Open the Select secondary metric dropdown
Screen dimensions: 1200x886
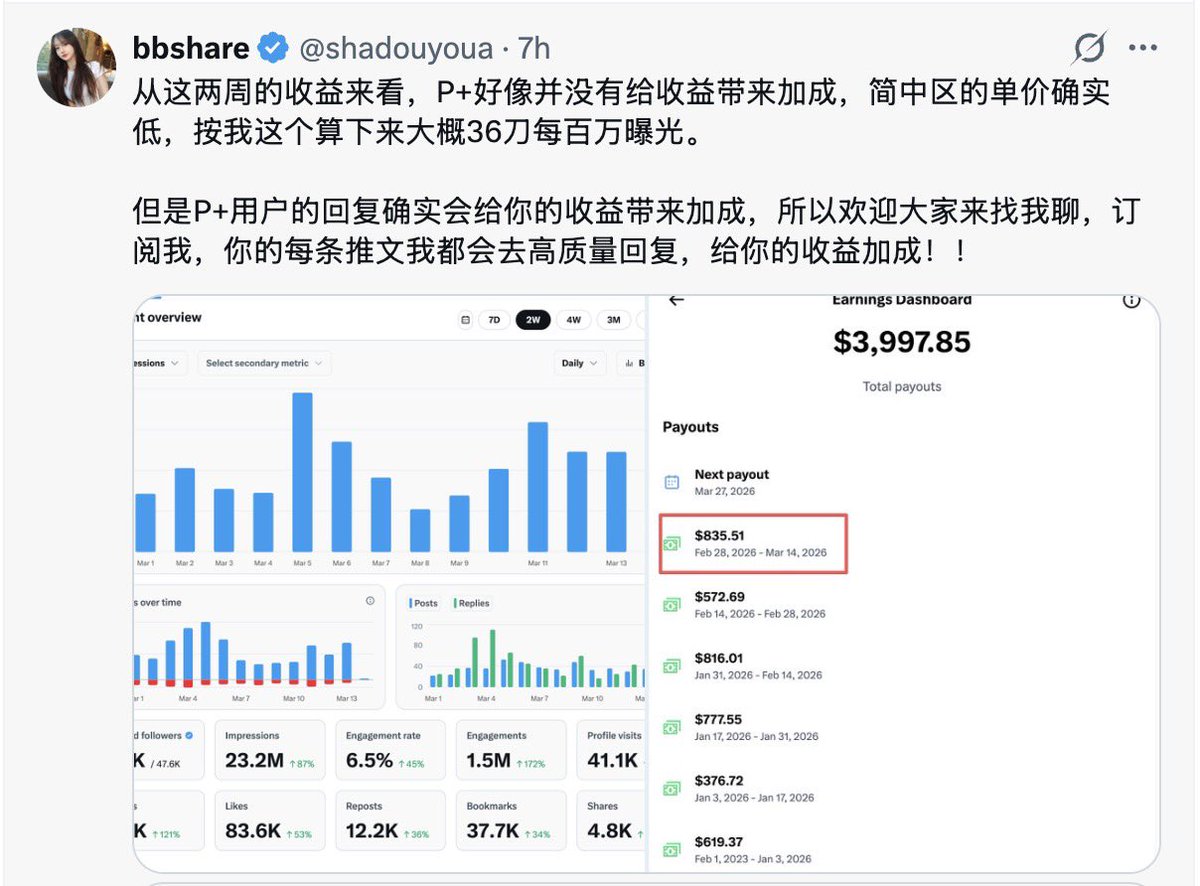[263, 363]
